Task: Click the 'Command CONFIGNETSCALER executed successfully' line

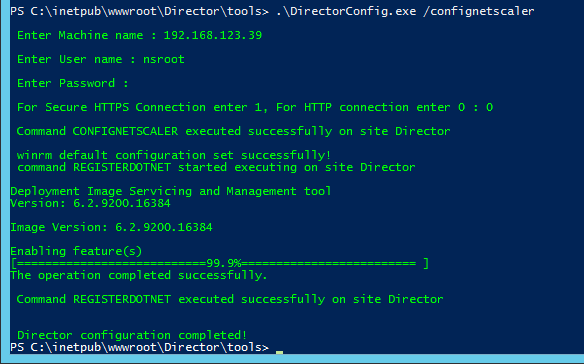Action: pyautogui.click(x=234, y=131)
